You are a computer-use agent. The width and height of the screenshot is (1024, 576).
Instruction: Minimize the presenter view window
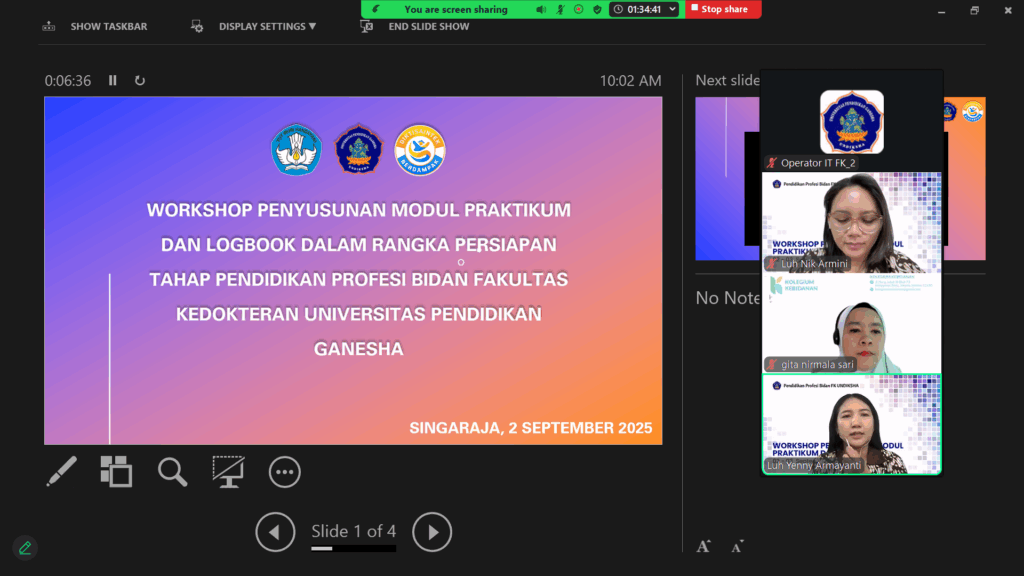coord(941,10)
